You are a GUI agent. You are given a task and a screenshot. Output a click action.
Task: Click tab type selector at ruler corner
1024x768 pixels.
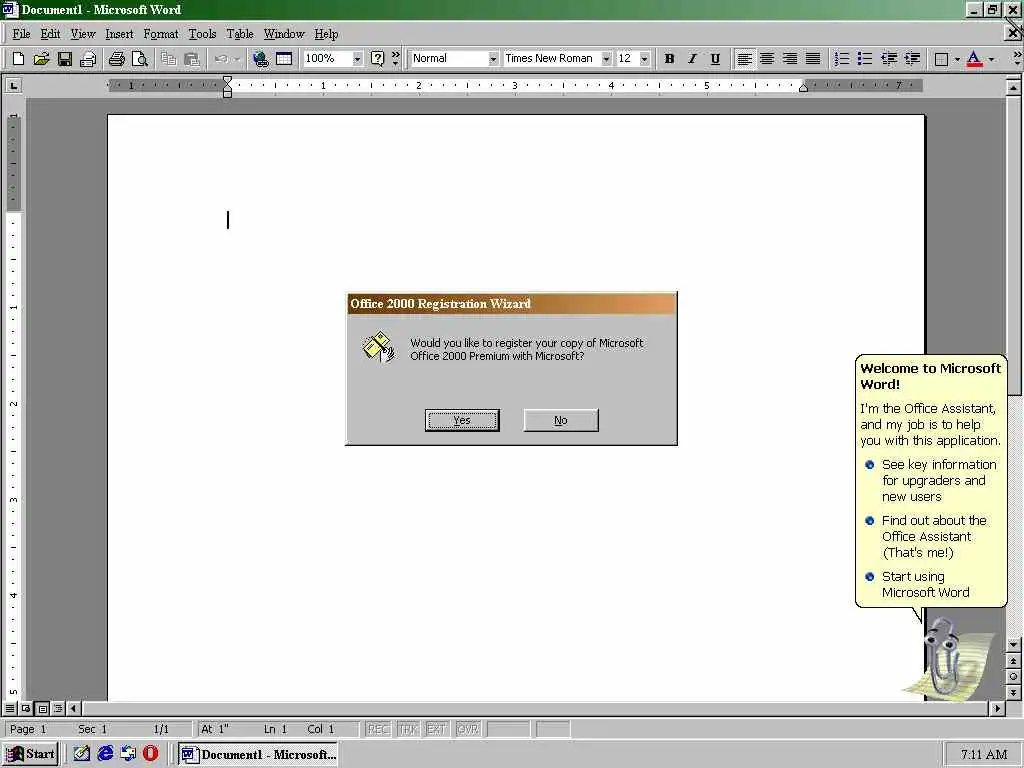(13, 85)
